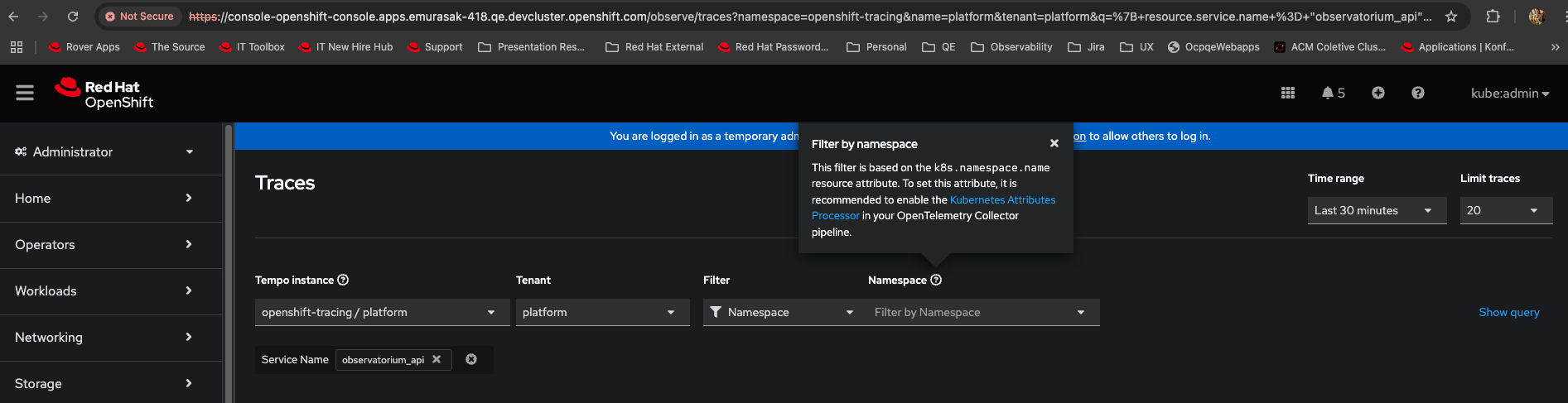Click the plus import icon
Screen dimensions: 1568x403
[1377, 93]
